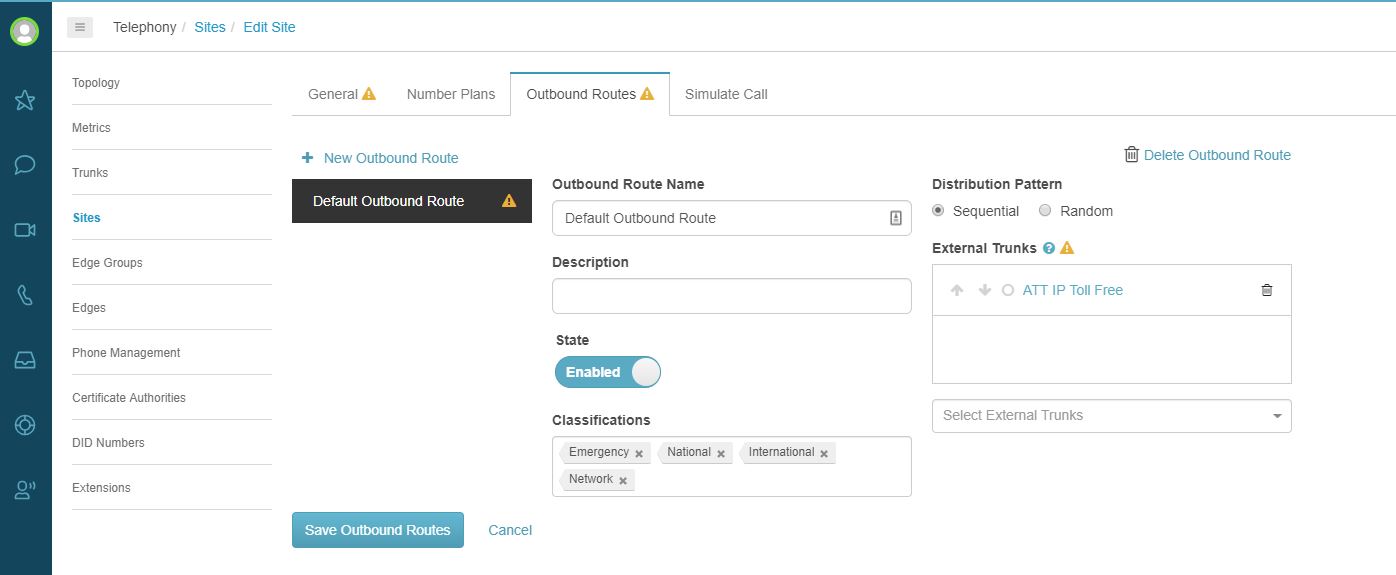Remove the Emergency classification tag

tap(639, 454)
